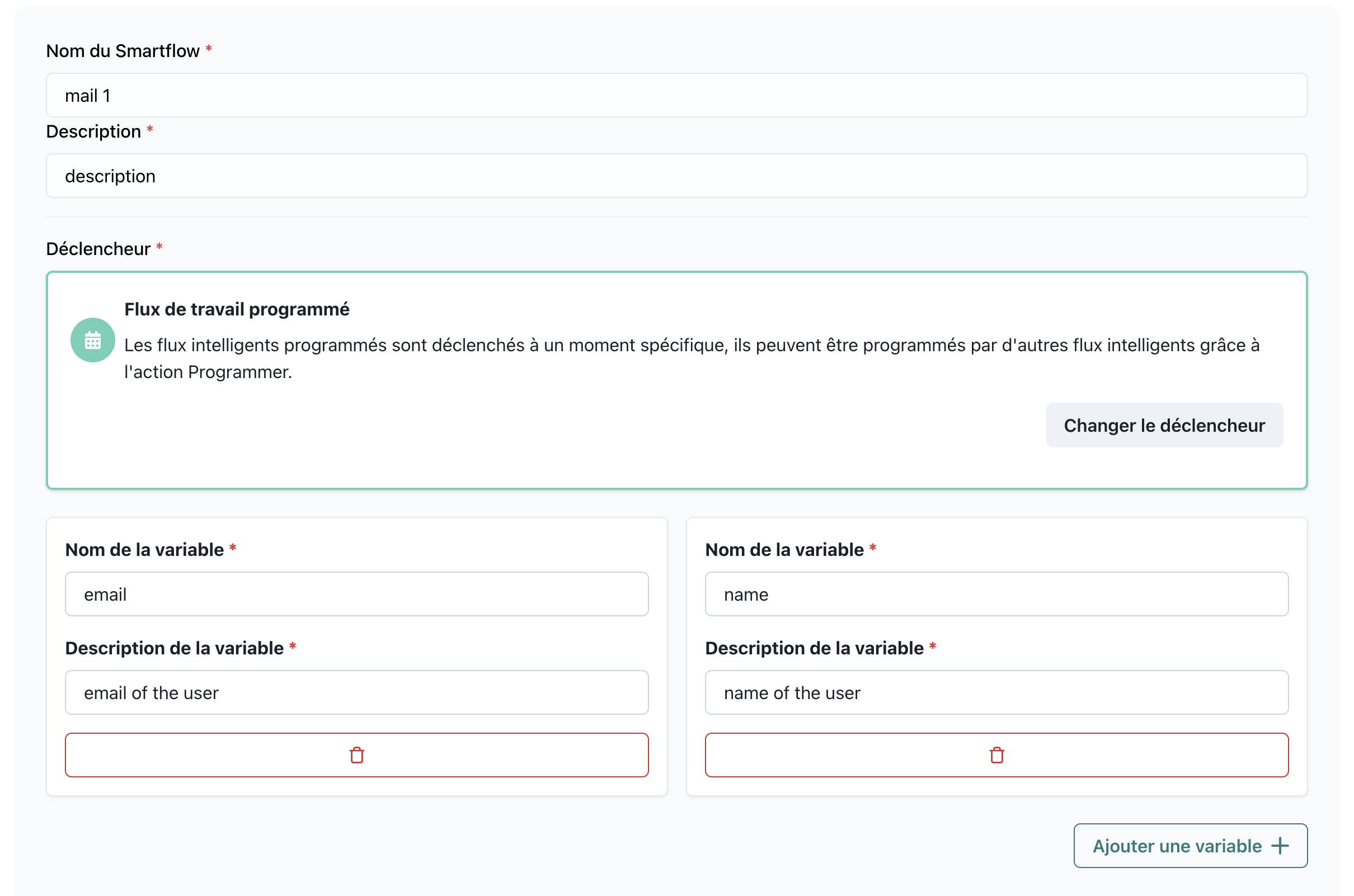Delete the name variable via trash icon

pyautogui.click(x=996, y=755)
